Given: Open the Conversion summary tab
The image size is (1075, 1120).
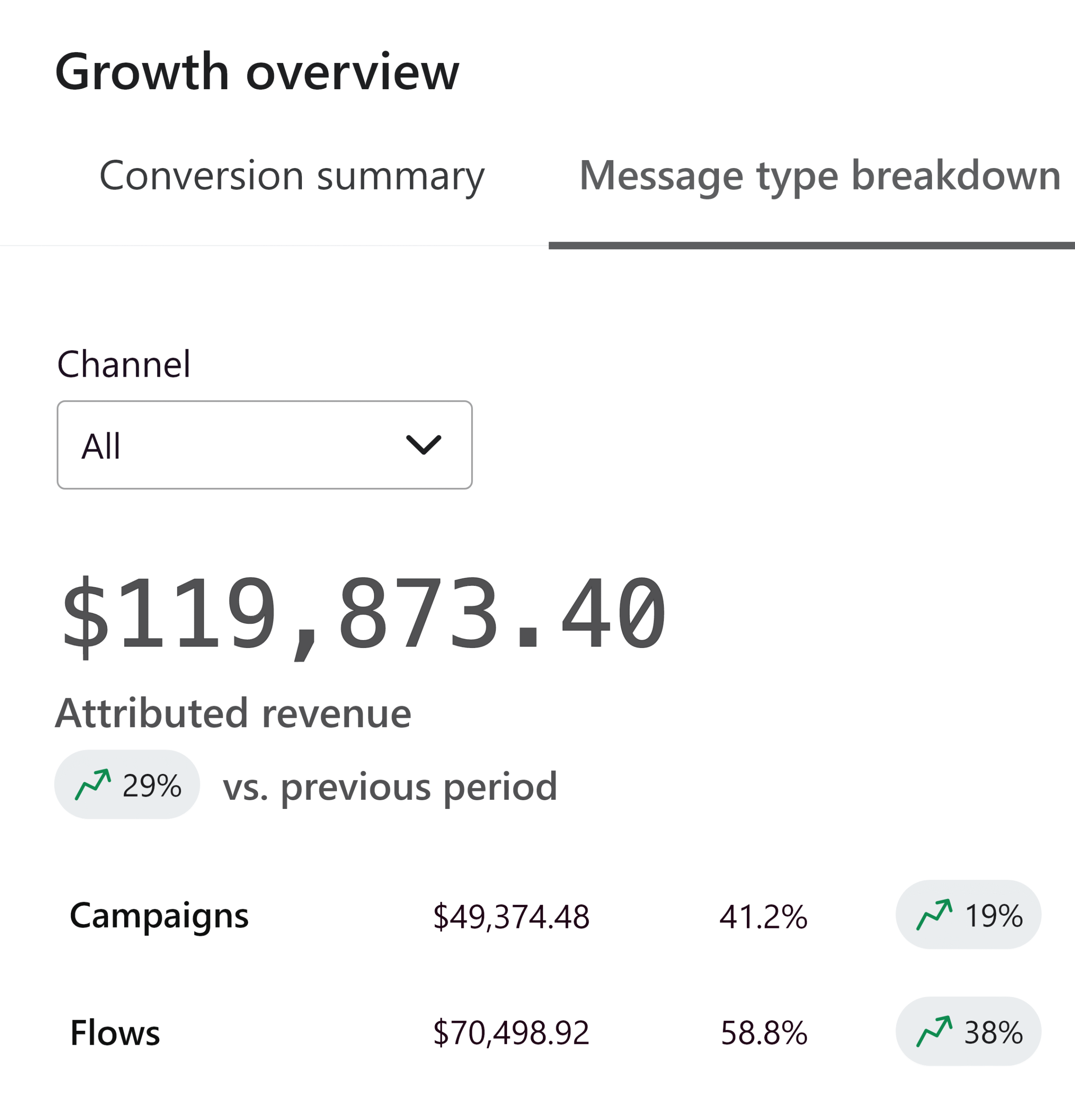Looking at the screenshot, I should click(291, 175).
